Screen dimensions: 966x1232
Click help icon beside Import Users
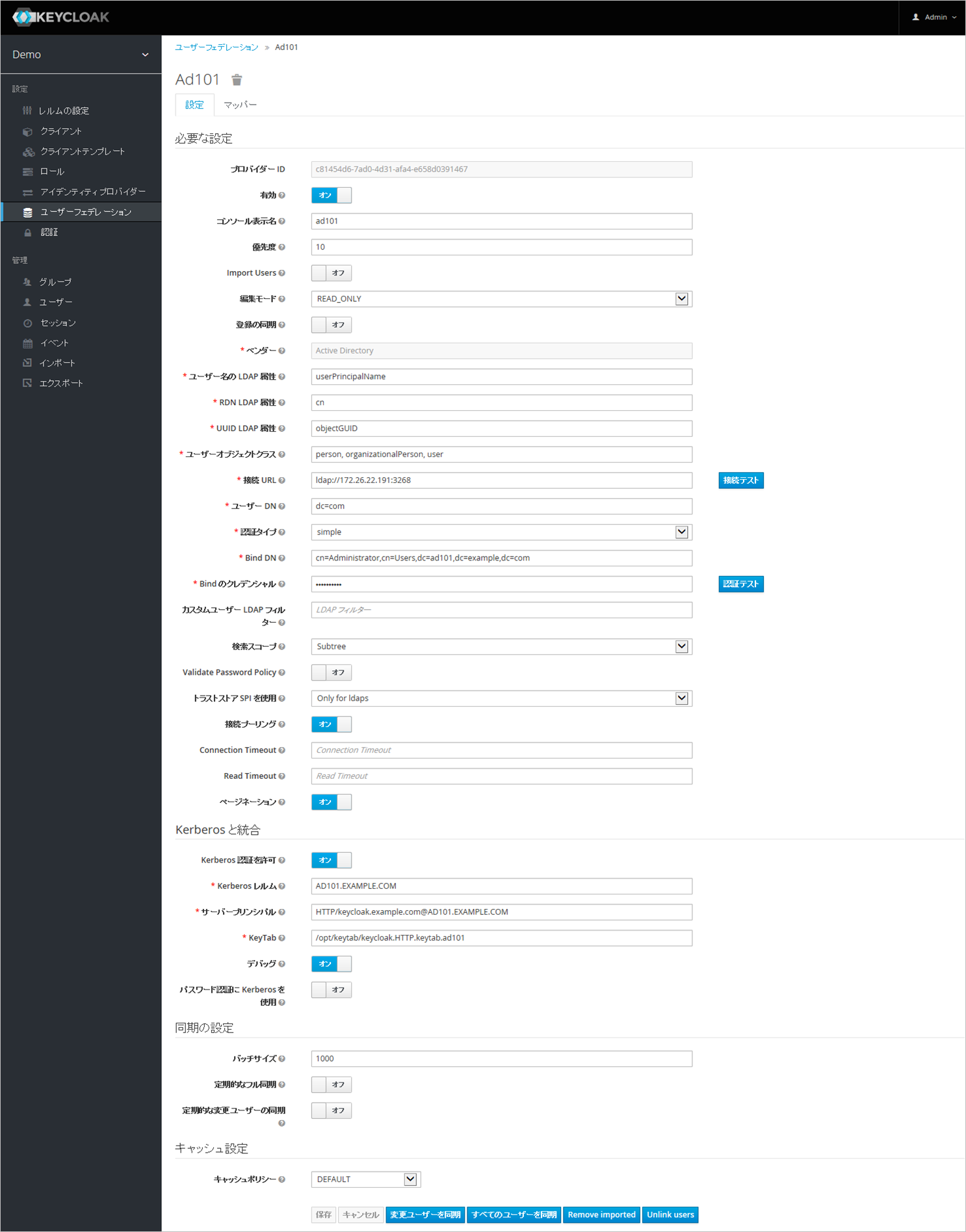coord(281,273)
